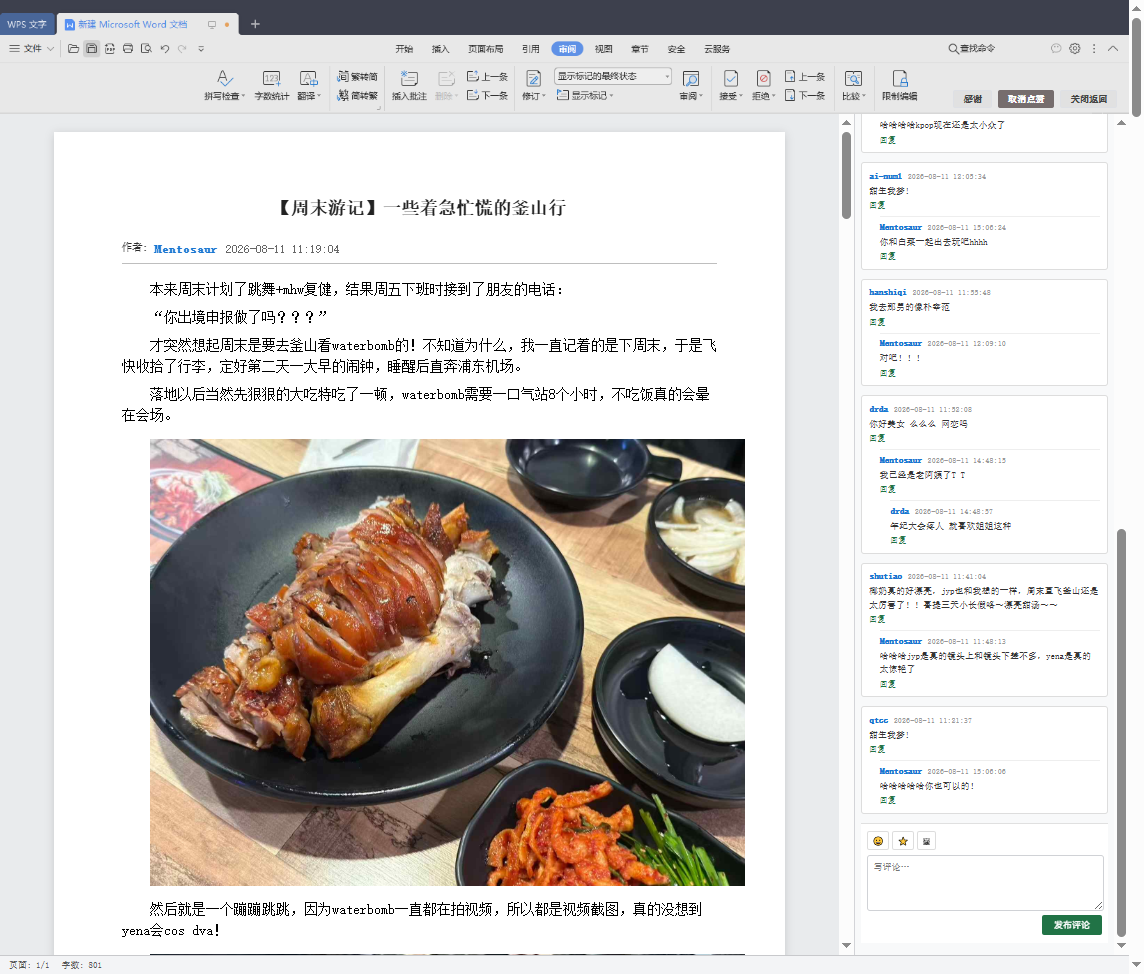Switch to the WPS 文字 tab

point(27,24)
